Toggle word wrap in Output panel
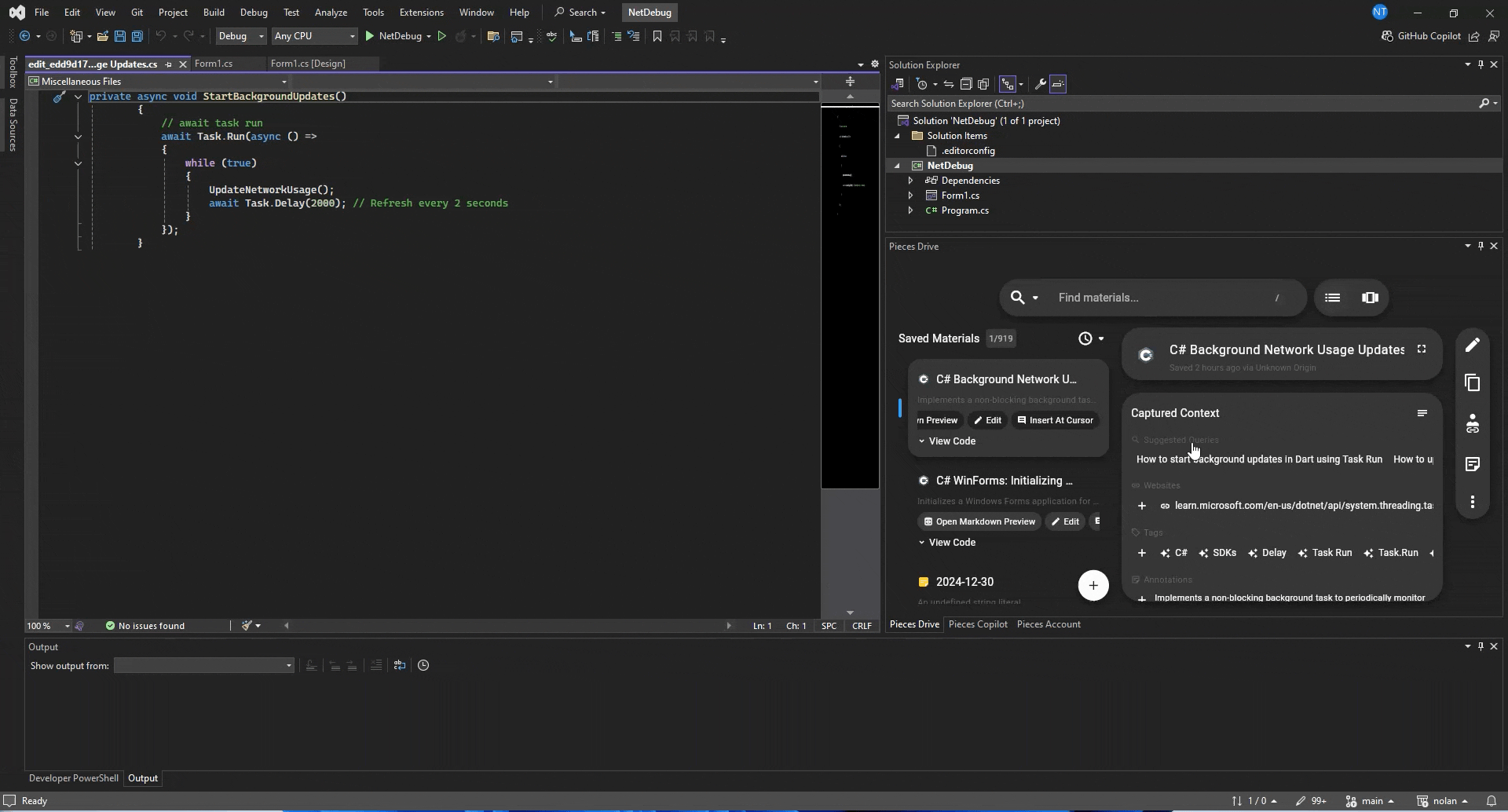 coord(400,666)
